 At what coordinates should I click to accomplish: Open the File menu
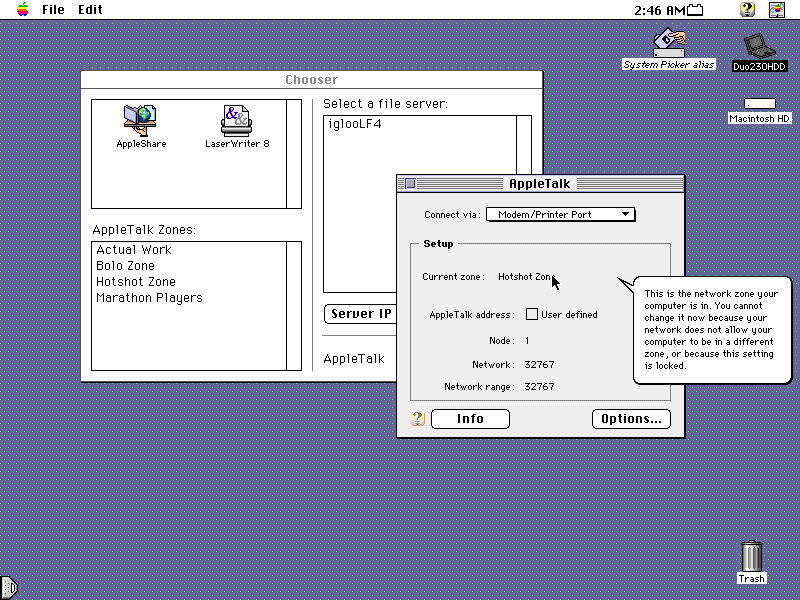coord(53,10)
